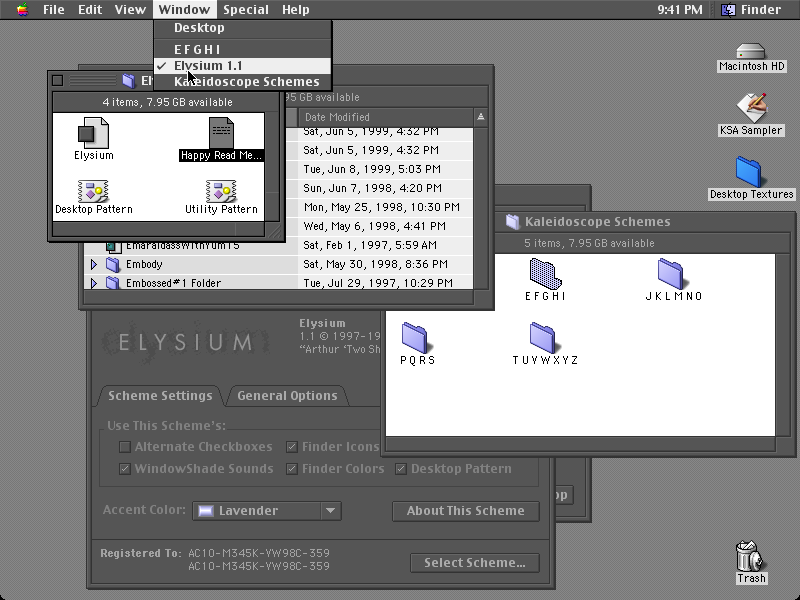Viewport: 800px width, 600px height.
Task: Select the Elysium file icon
Action: [93, 133]
